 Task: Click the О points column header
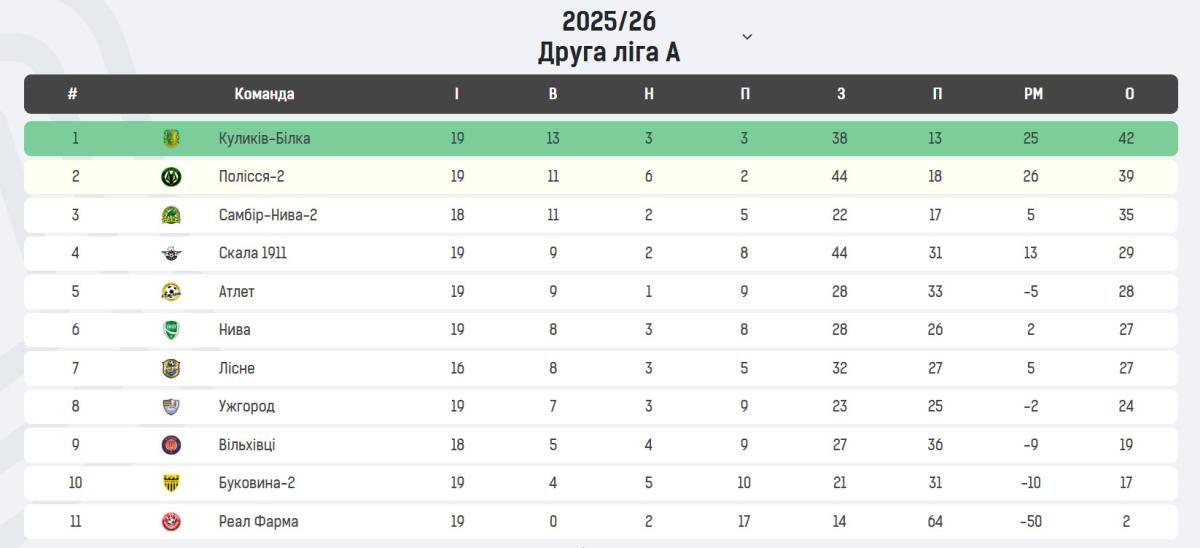click(1129, 94)
